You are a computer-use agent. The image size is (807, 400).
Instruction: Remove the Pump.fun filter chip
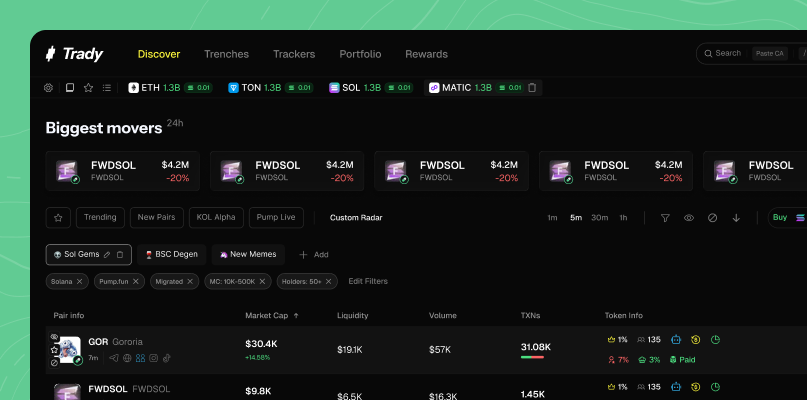click(x=135, y=282)
